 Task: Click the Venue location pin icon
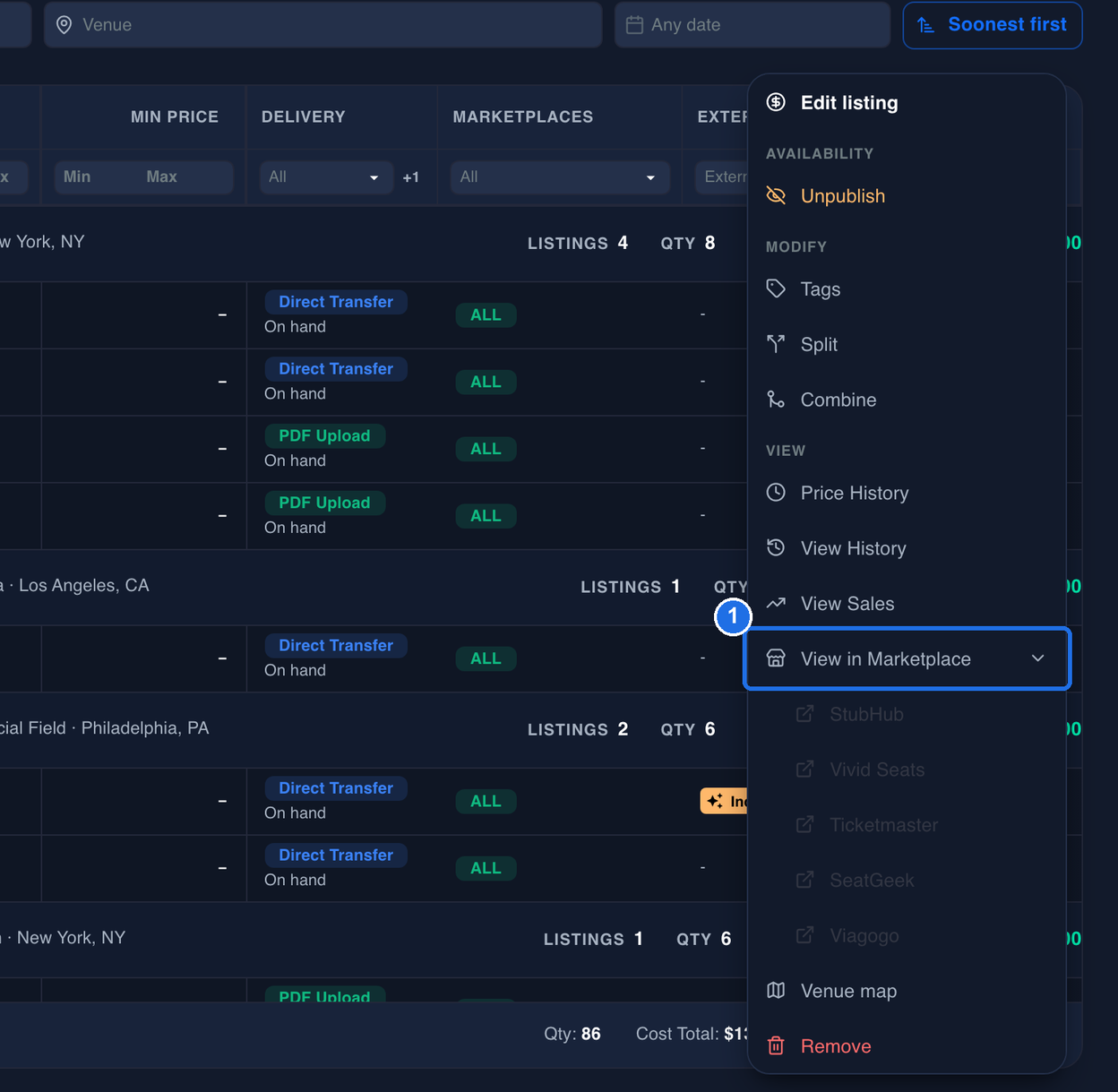64,25
